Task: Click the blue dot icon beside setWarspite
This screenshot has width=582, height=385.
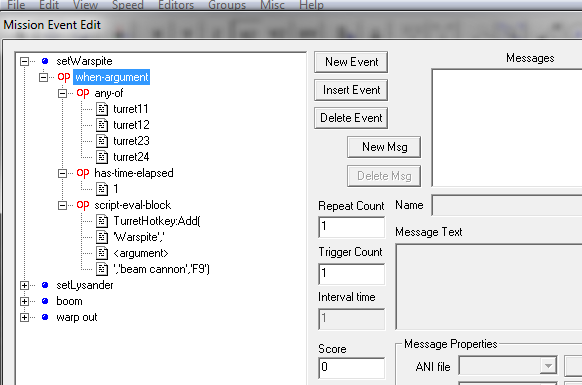Action: tap(45, 61)
